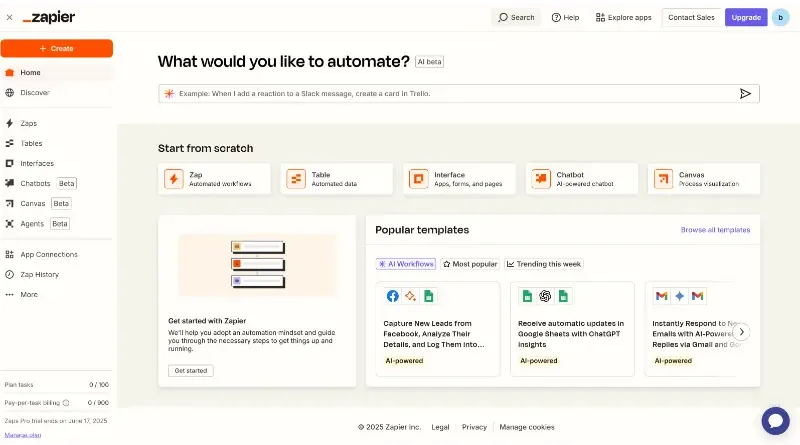
Task: Open Browse all templates link
Action: tap(715, 230)
